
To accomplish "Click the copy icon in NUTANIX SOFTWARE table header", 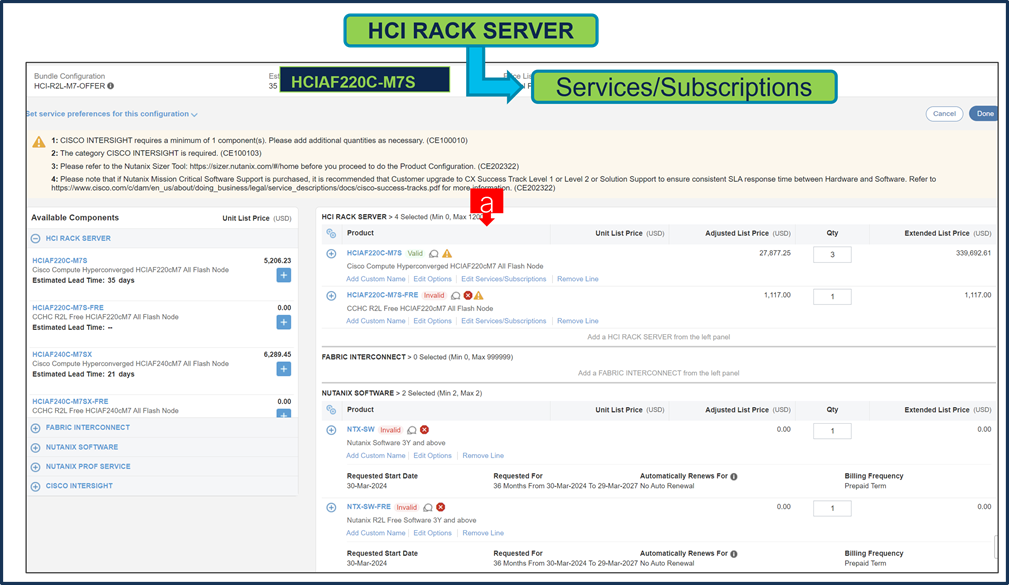I will (x=331, y=409).
